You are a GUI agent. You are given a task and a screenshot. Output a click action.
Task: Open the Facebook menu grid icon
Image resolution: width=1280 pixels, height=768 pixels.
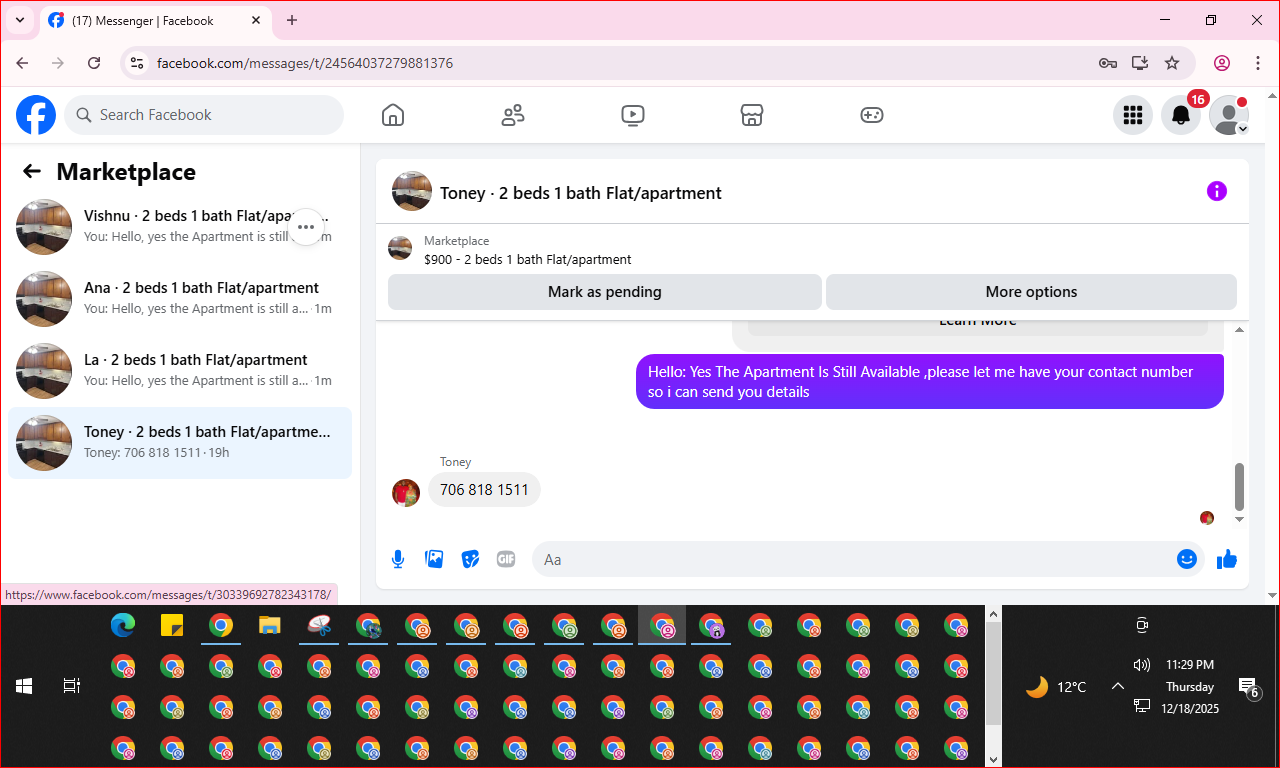pyautogui.click(x=1133, y=115)
